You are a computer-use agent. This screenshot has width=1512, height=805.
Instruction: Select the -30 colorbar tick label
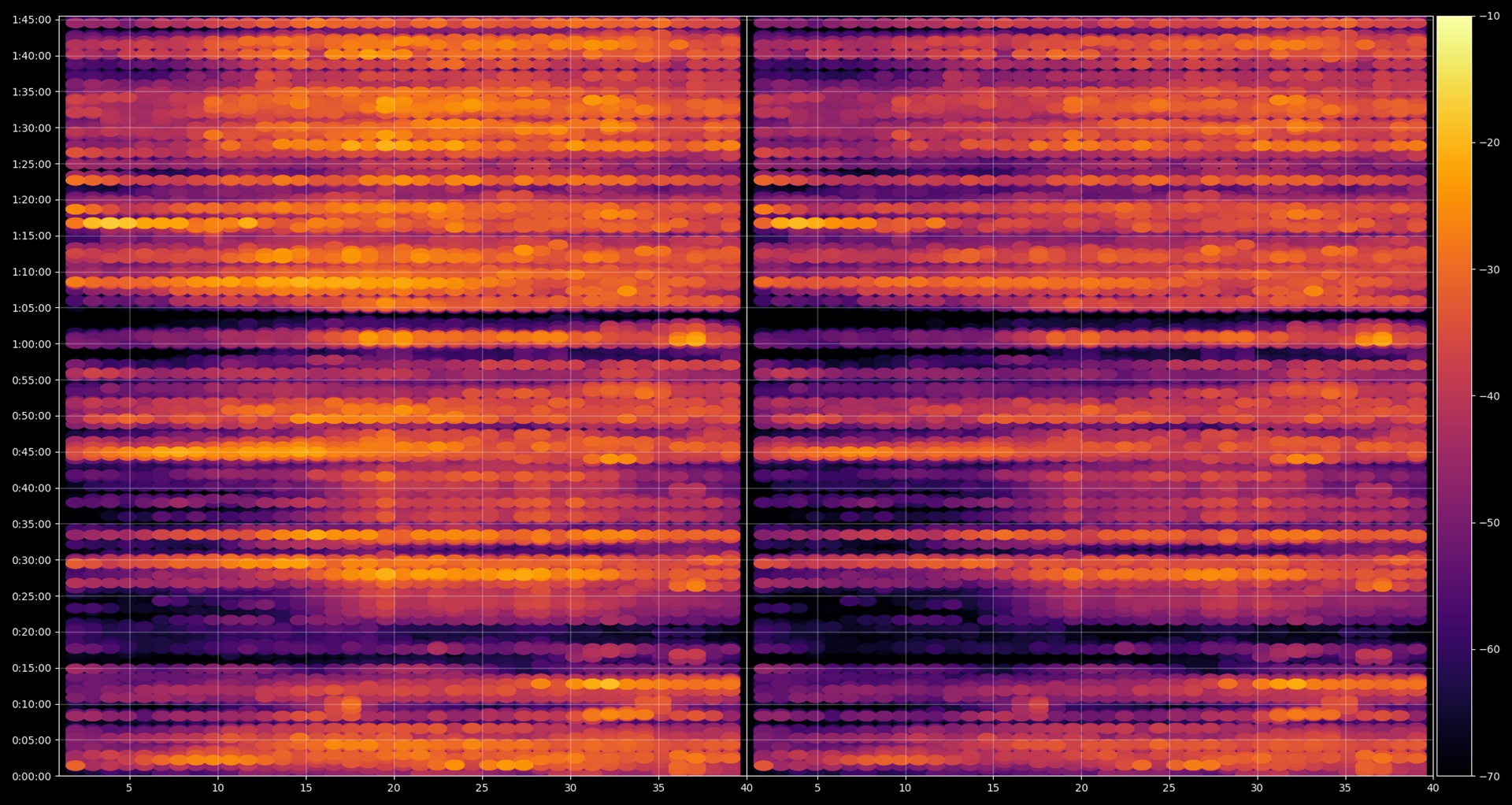[x=1490, y=269]
